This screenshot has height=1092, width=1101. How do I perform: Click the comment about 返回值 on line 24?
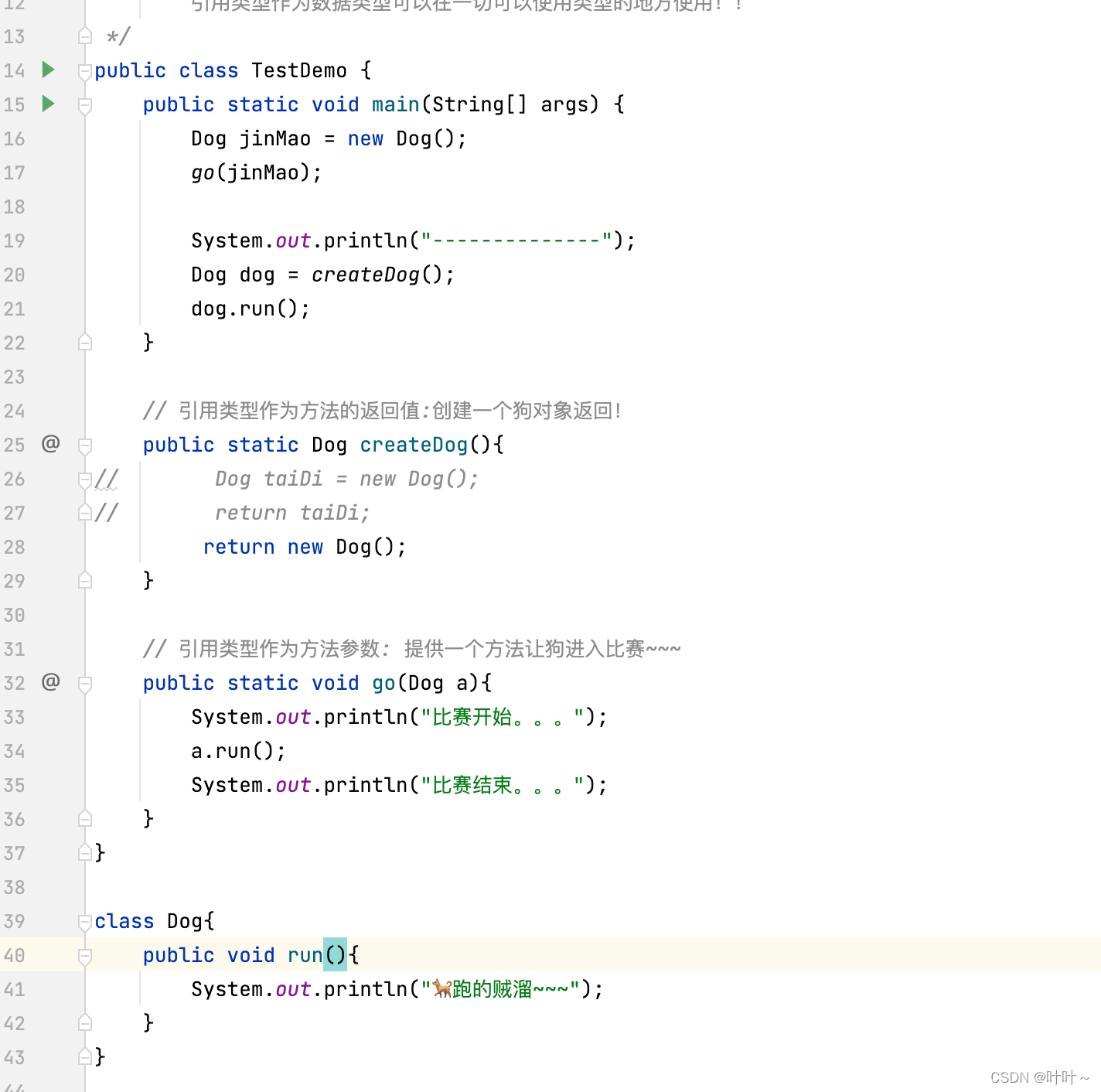(x=383, y=411)
